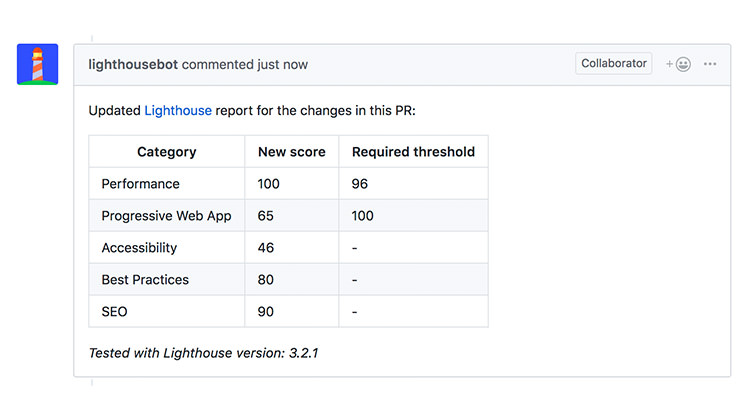Click the 'just now' comment timestamp

[282, 64]
